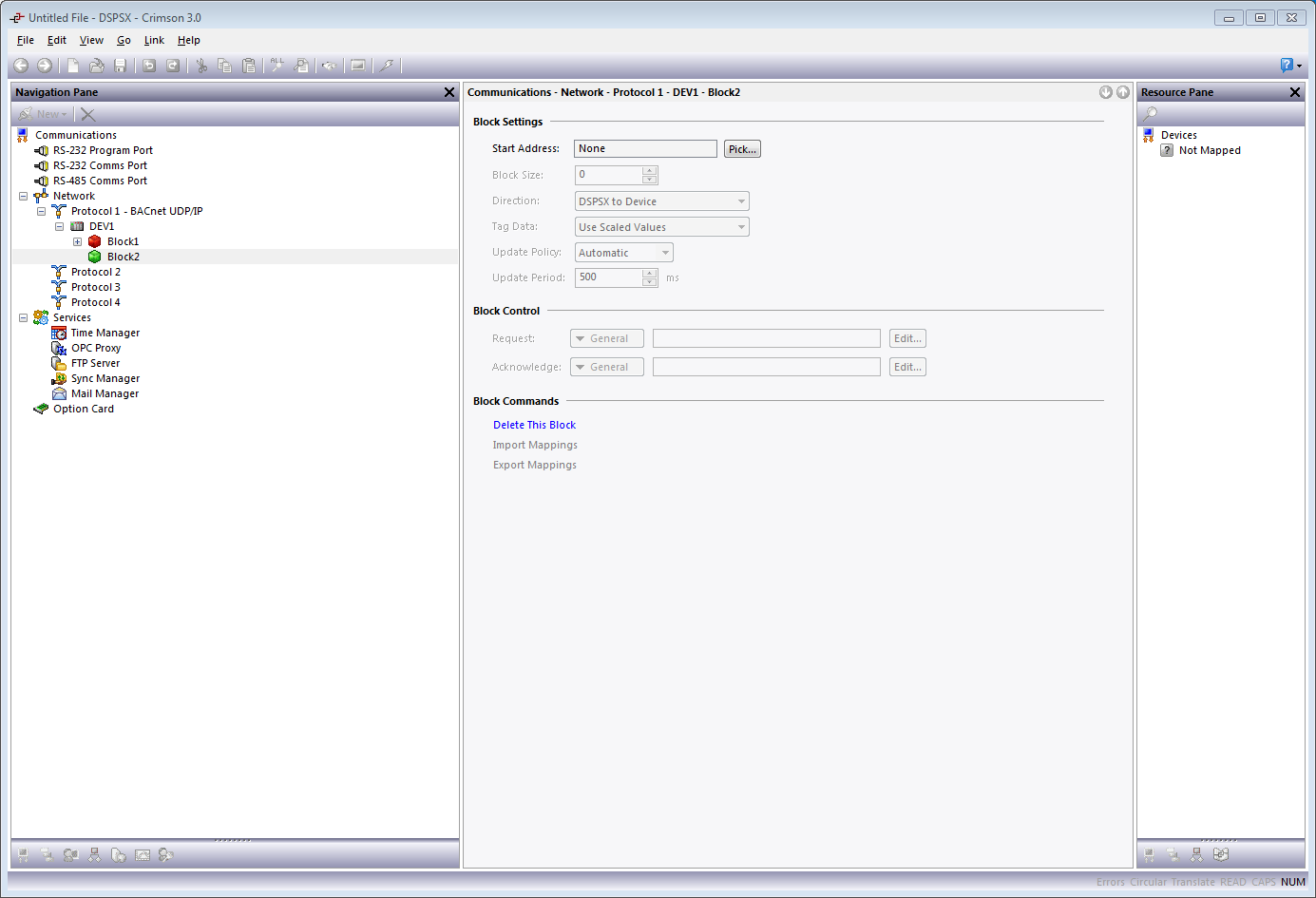
Task: Open the Edit menu
Action: point(57,40)
